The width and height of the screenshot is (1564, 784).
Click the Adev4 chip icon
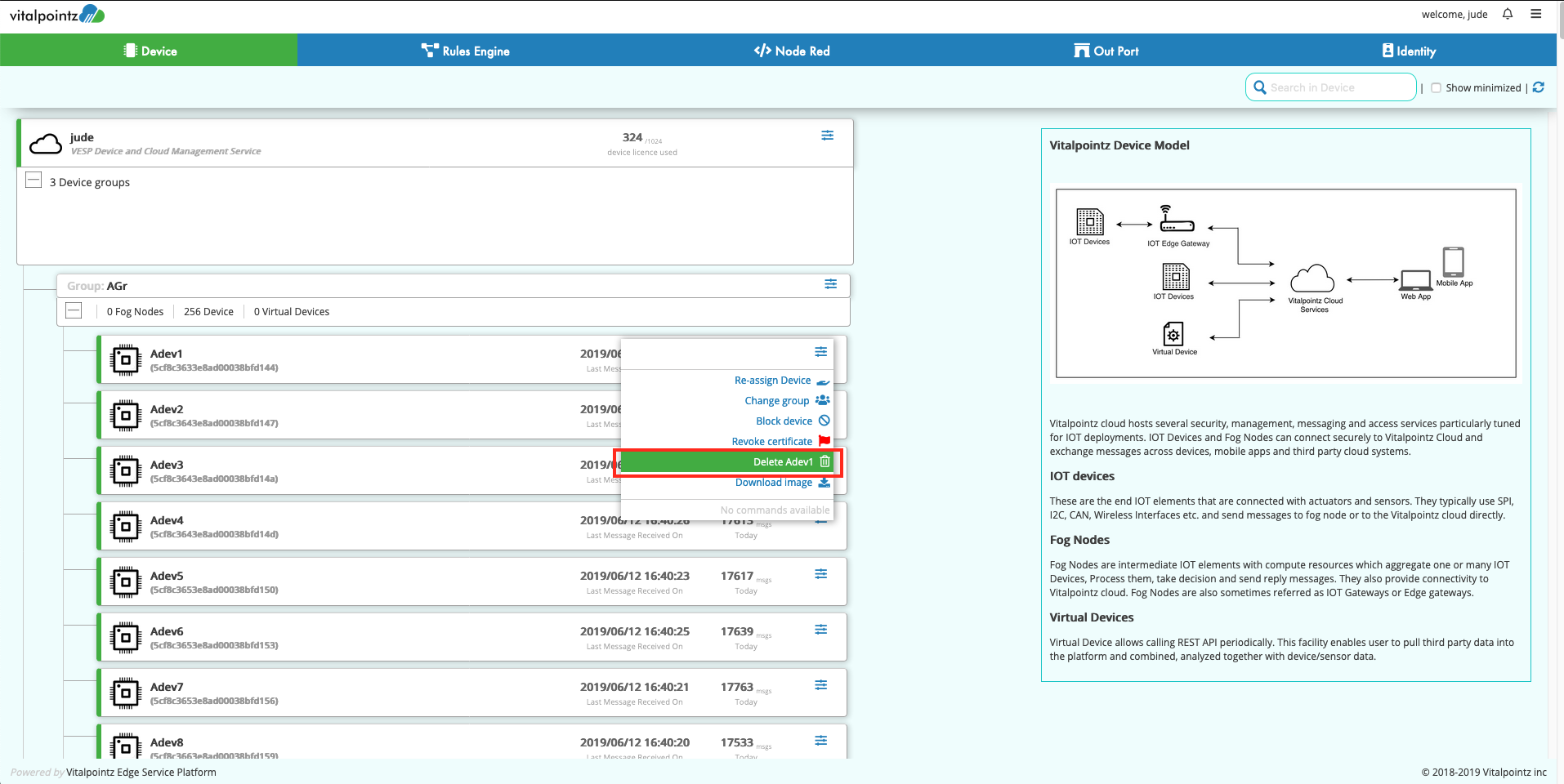pos(126,526)
